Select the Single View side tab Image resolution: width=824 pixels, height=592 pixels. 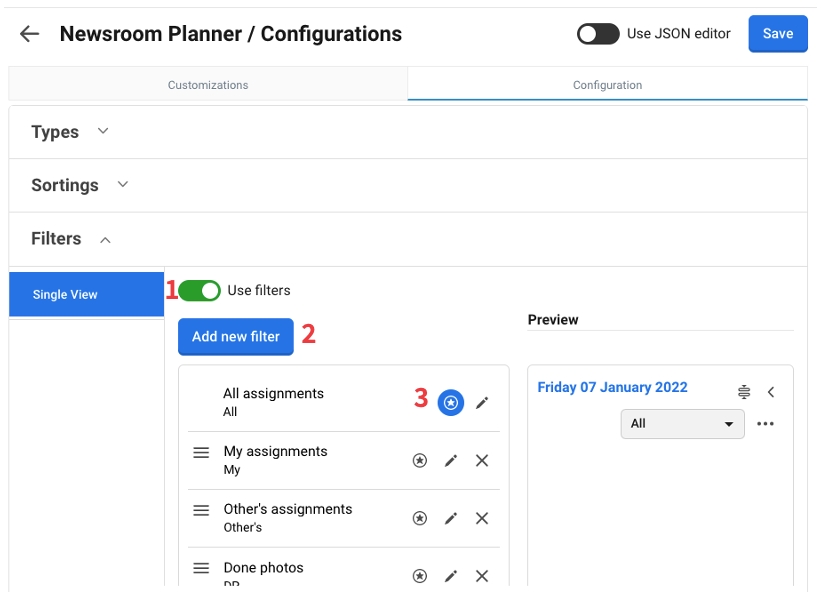(86, 295)
